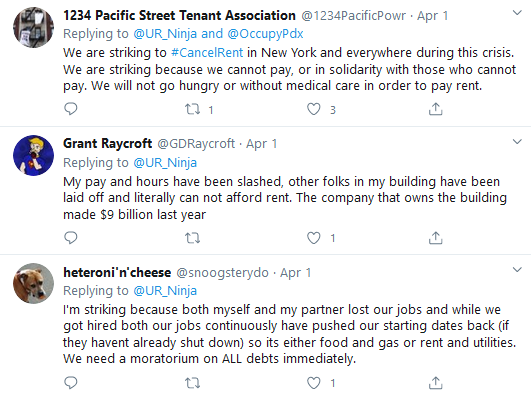Expand options menu on Grant Raycroft's tweet
Viewport: 531px width, 399px height.
point(517,142)
